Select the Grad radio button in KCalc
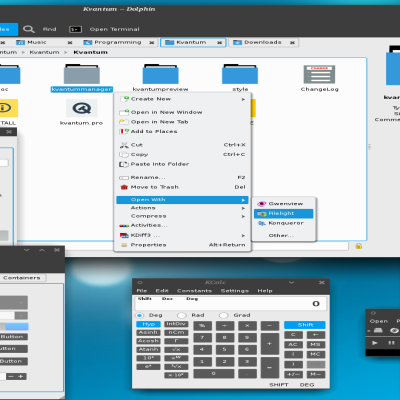This screenshot has height=400, width=400. 224,315
